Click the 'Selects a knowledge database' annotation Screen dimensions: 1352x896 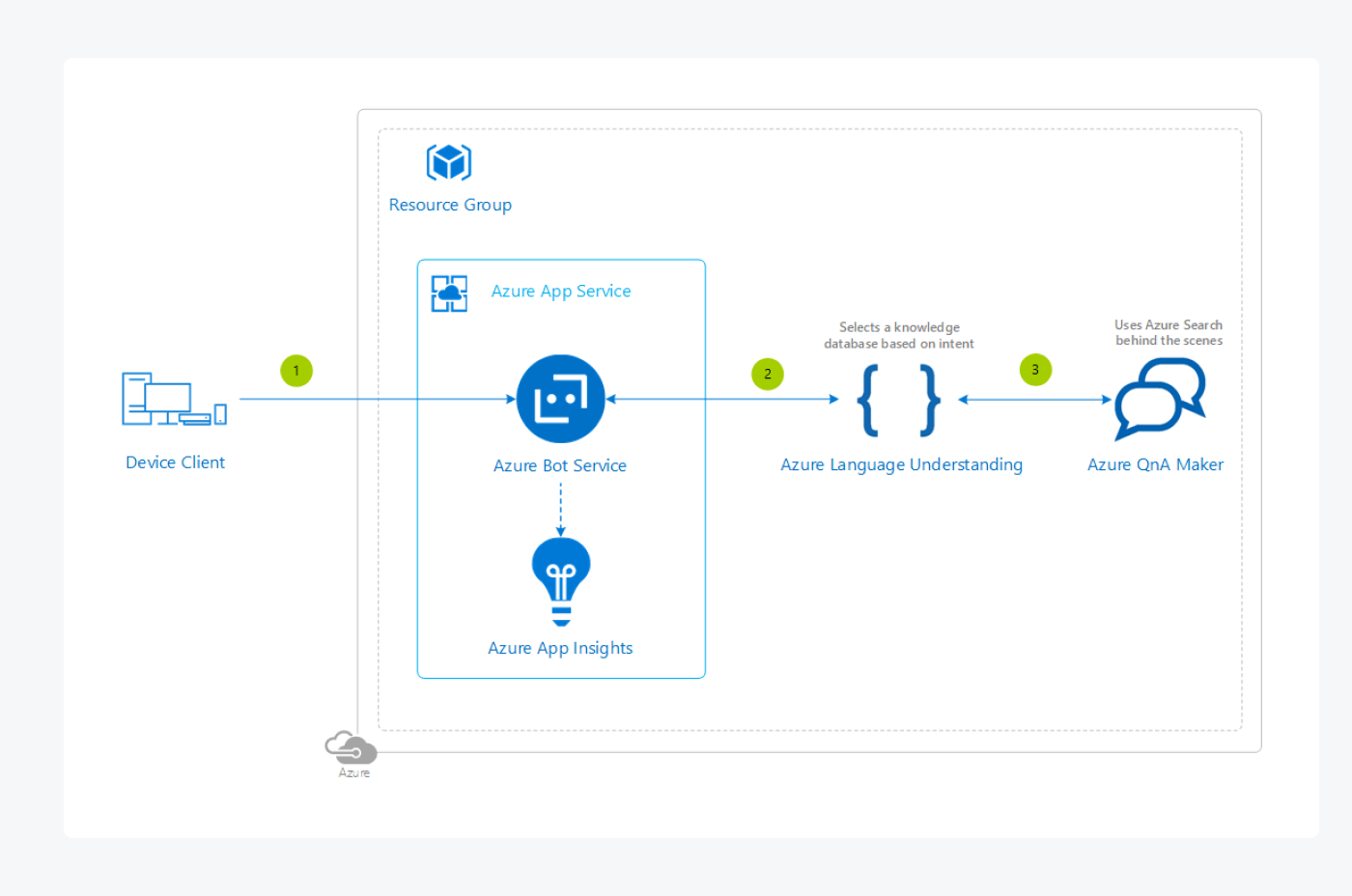(x=899, y=335)
